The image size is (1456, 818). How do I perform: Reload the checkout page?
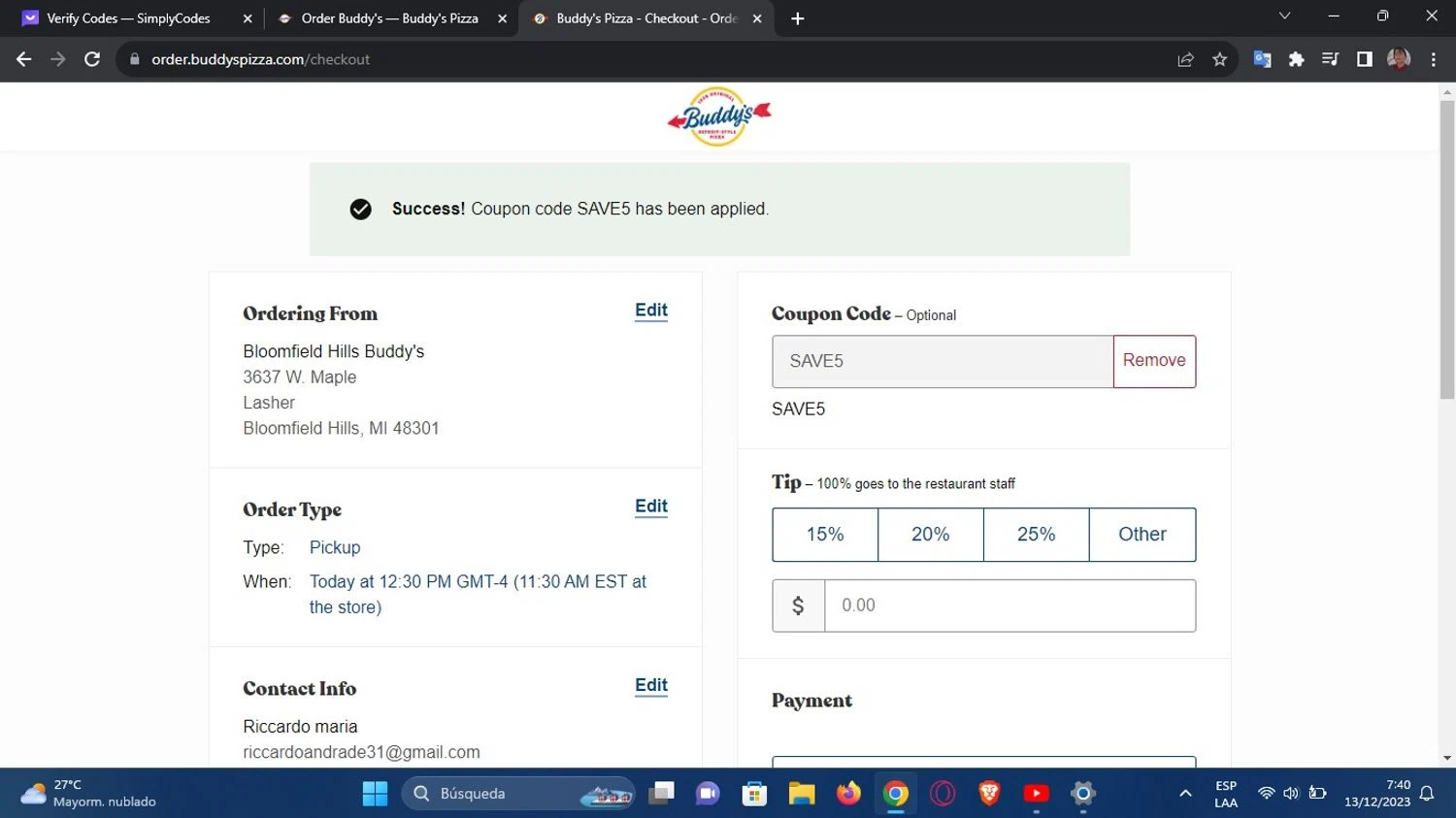[x=92, y=59]
